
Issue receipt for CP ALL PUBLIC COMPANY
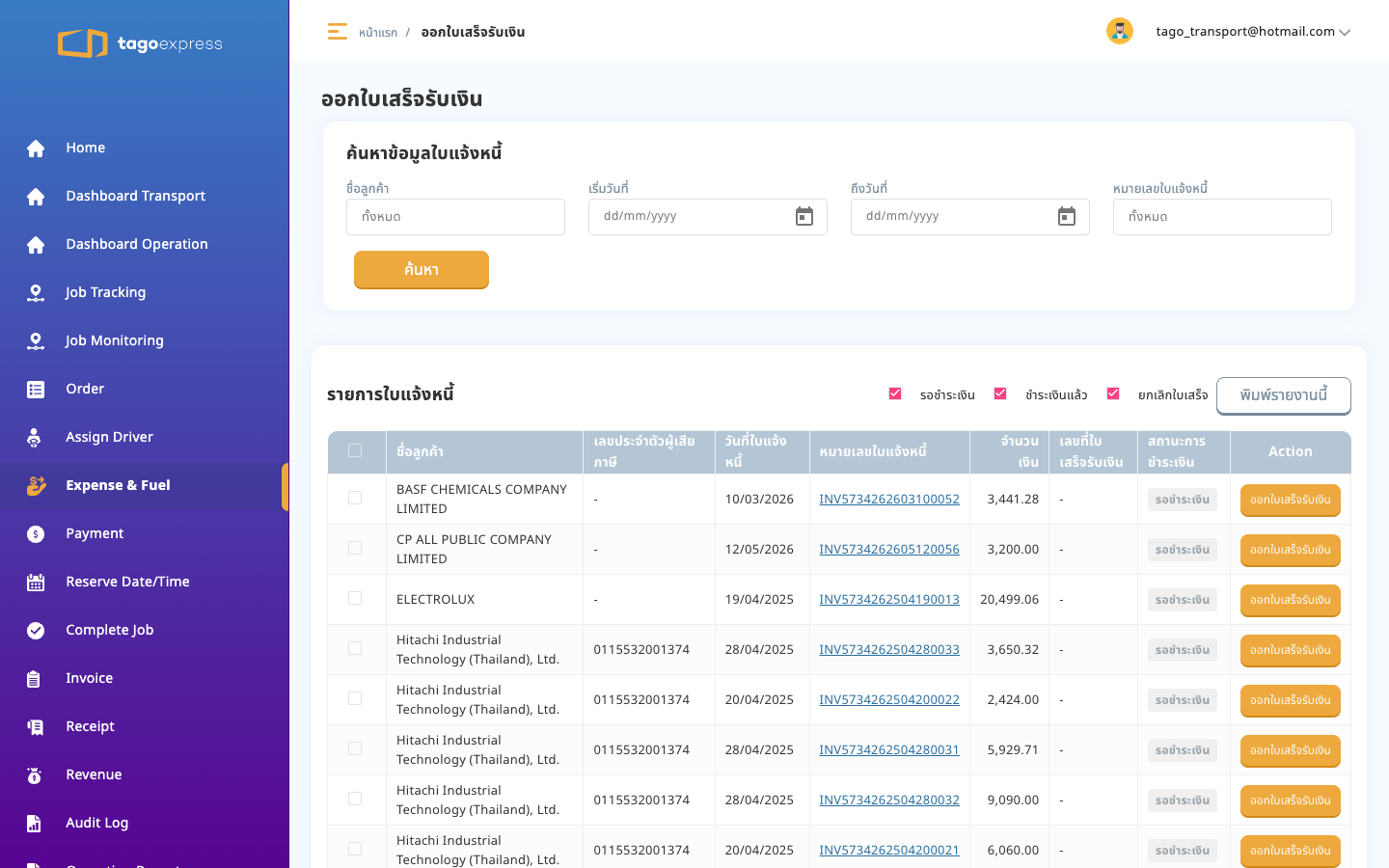tap(1291, 551)
